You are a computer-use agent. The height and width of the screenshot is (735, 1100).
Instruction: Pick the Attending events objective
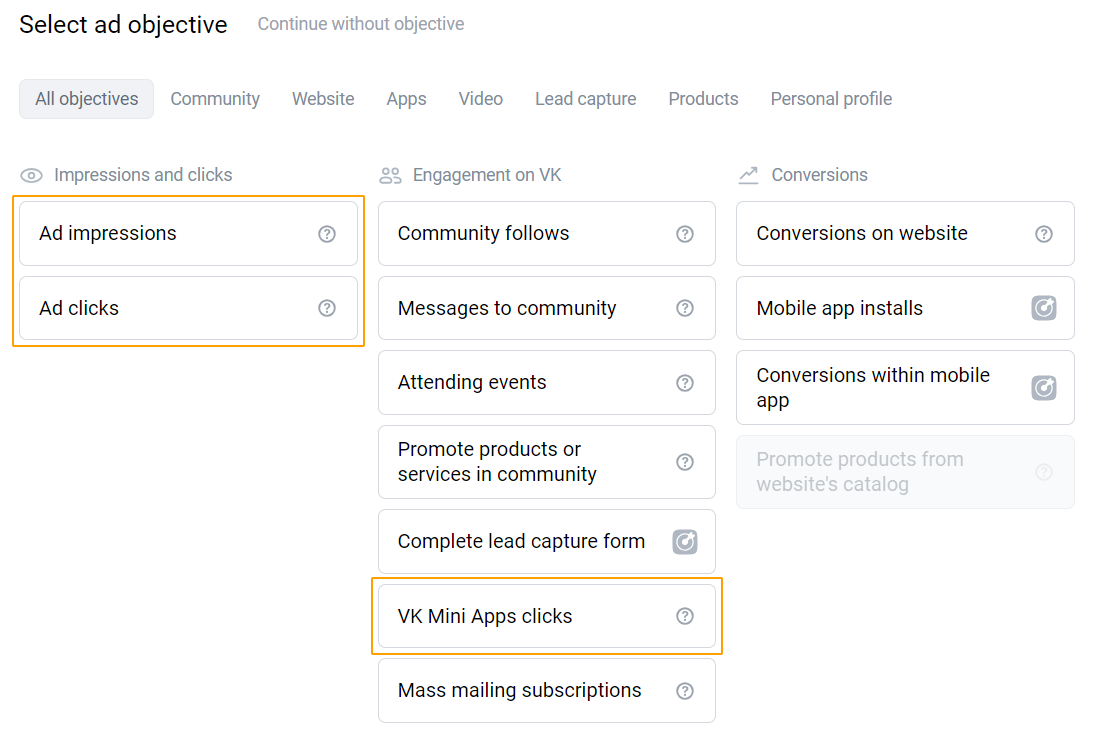coord(546,383)
